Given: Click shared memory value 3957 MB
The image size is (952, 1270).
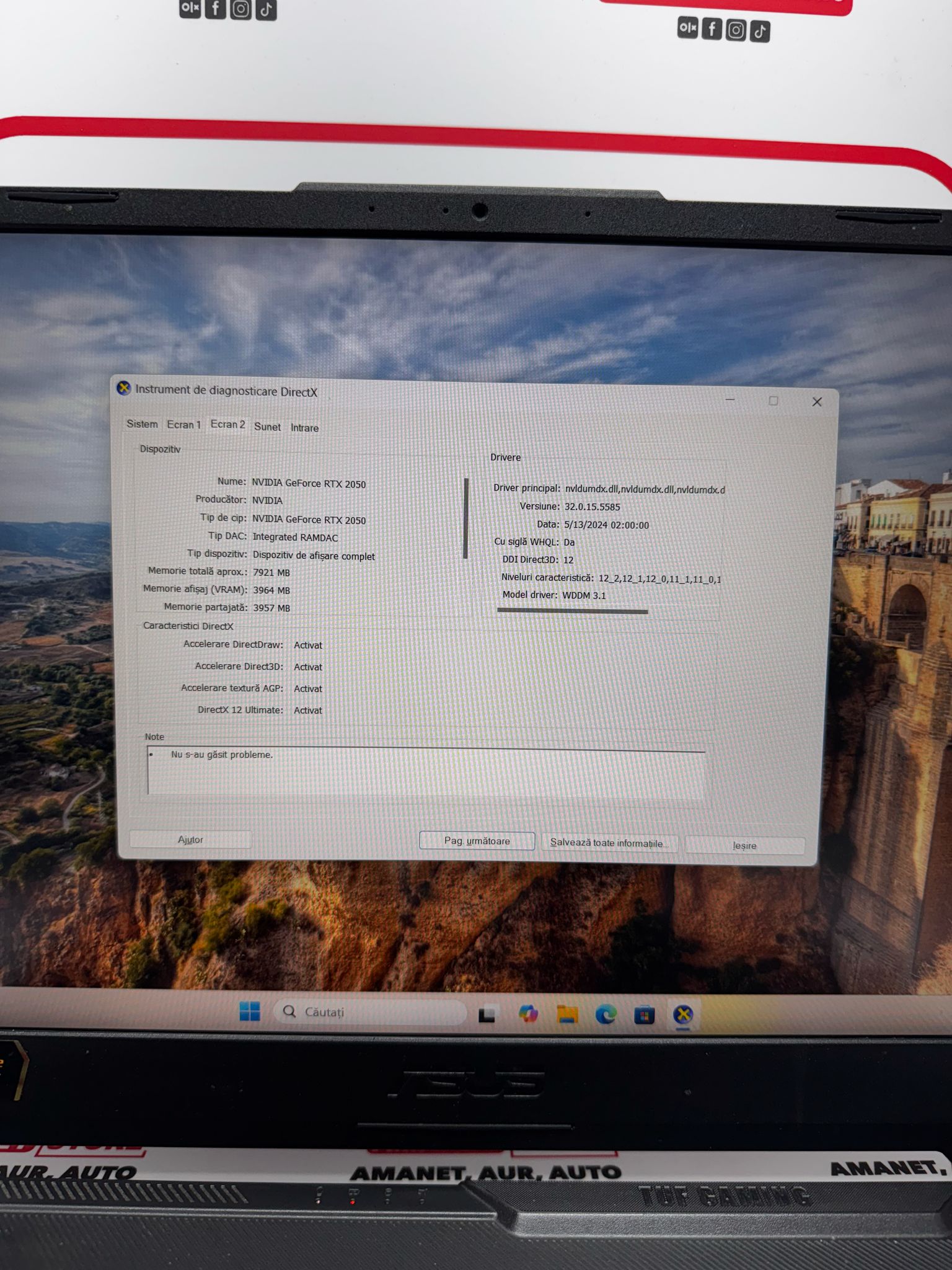Looking at the screenshot, I should tap(271, 608).
